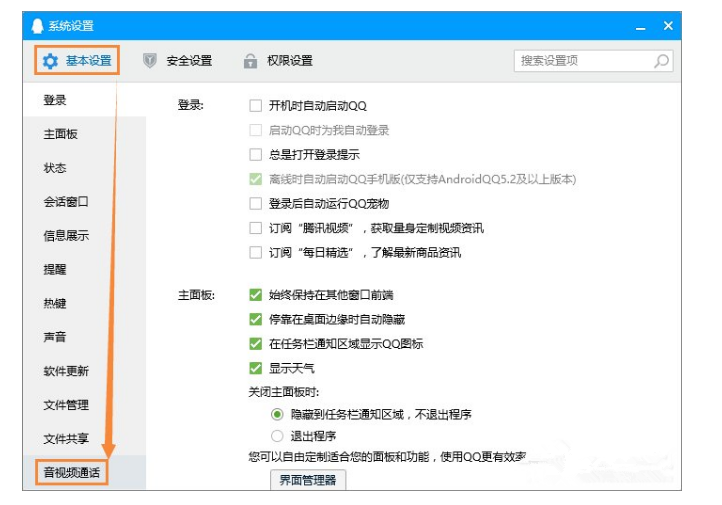Select 热键 in left sidebar
The image size is (722, 505).
click(x=55, y=303)
